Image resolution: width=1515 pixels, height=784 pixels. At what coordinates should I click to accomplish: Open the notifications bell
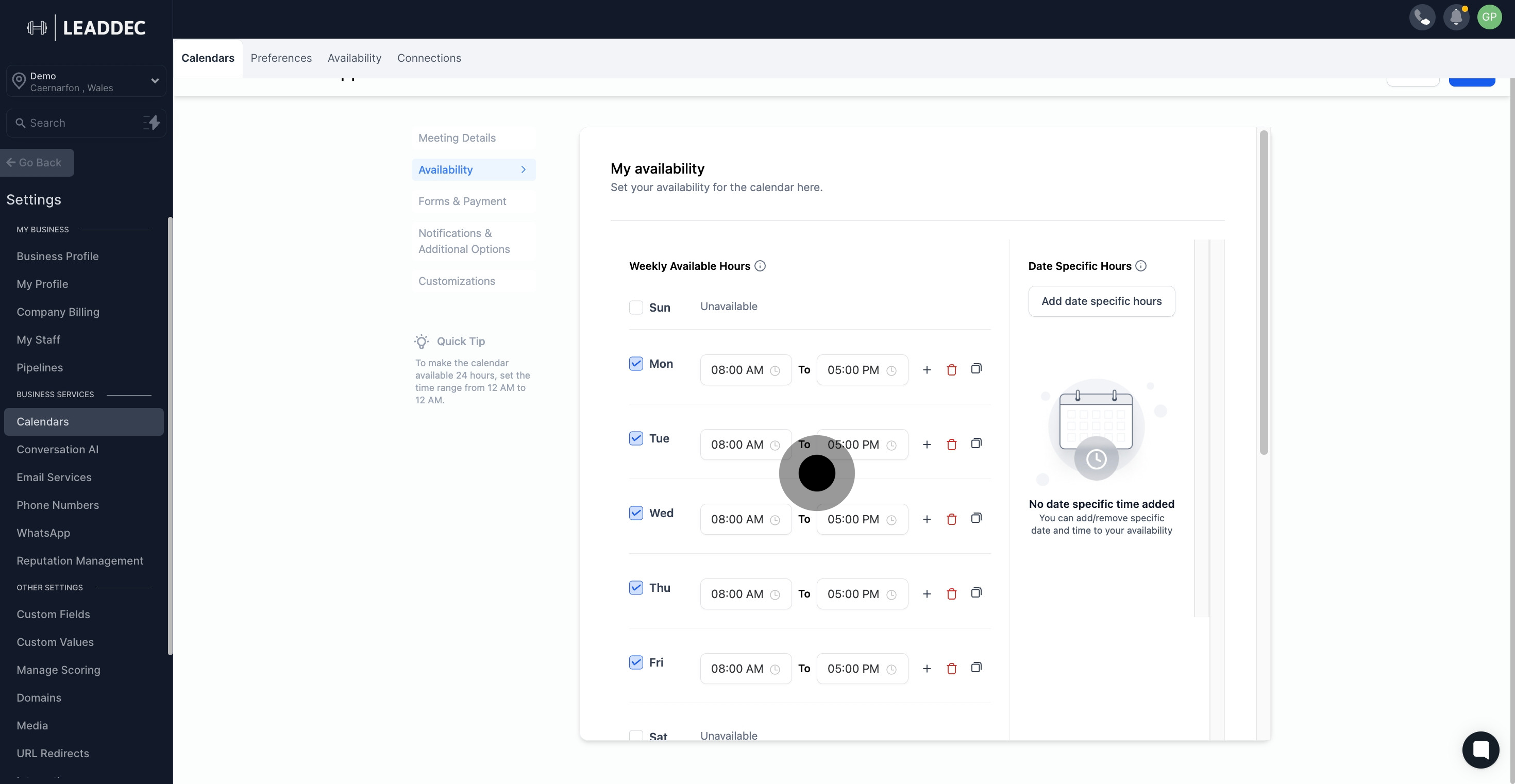coord(1456,17)
